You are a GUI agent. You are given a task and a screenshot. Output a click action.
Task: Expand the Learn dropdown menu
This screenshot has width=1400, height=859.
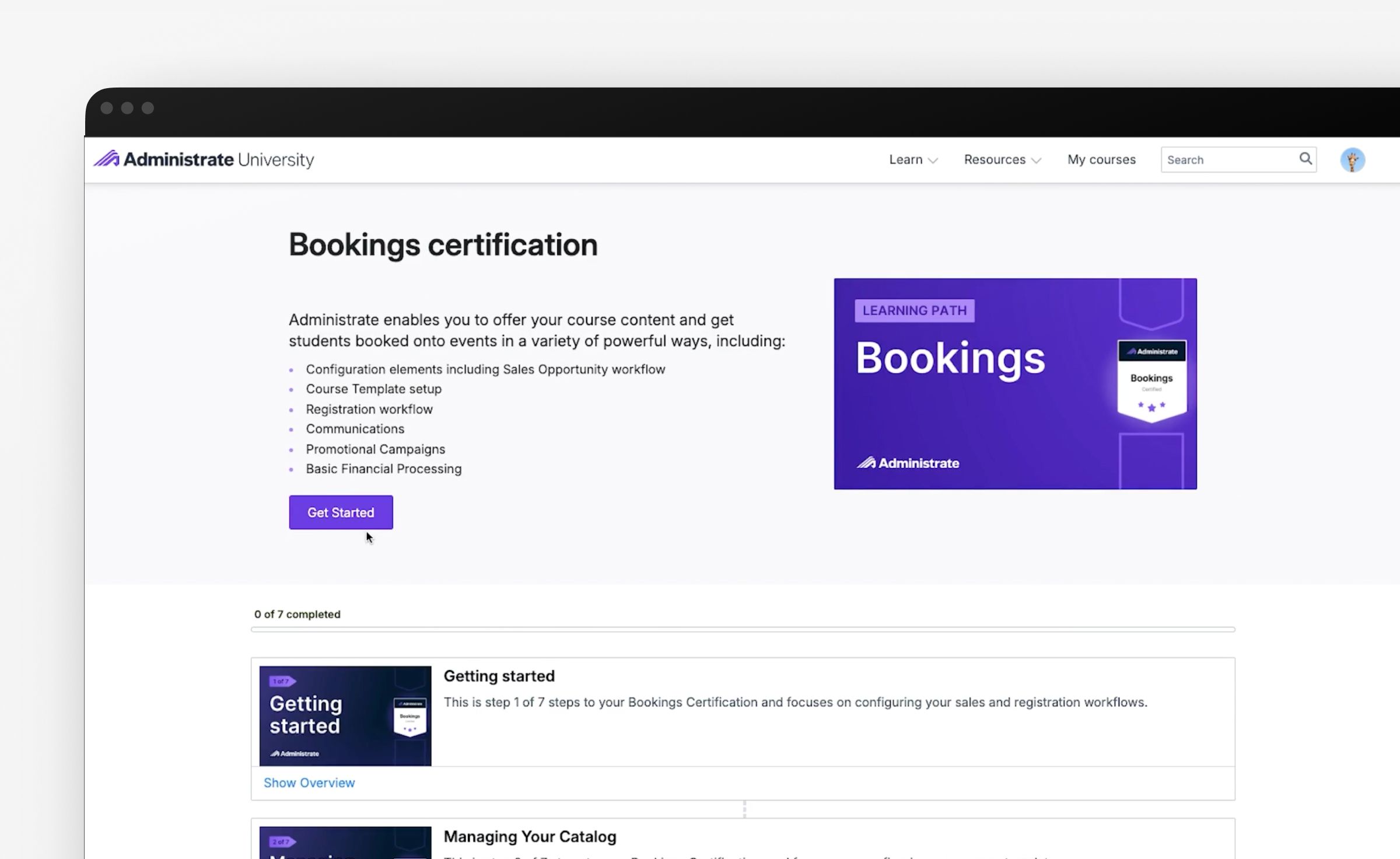tap(913, 159)
